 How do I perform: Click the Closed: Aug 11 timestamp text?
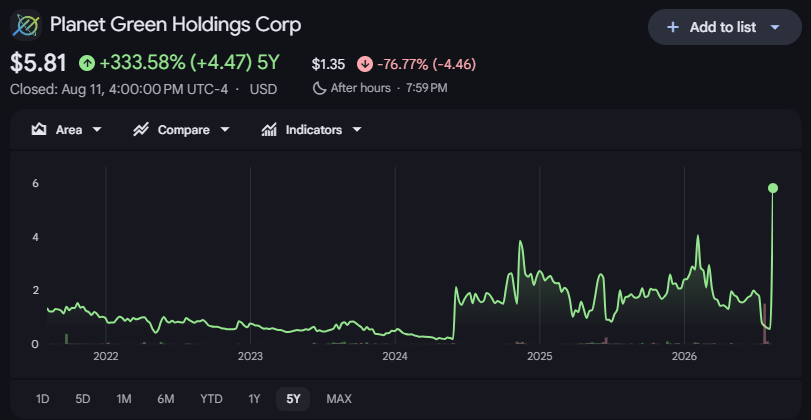[x=118, y=89]
